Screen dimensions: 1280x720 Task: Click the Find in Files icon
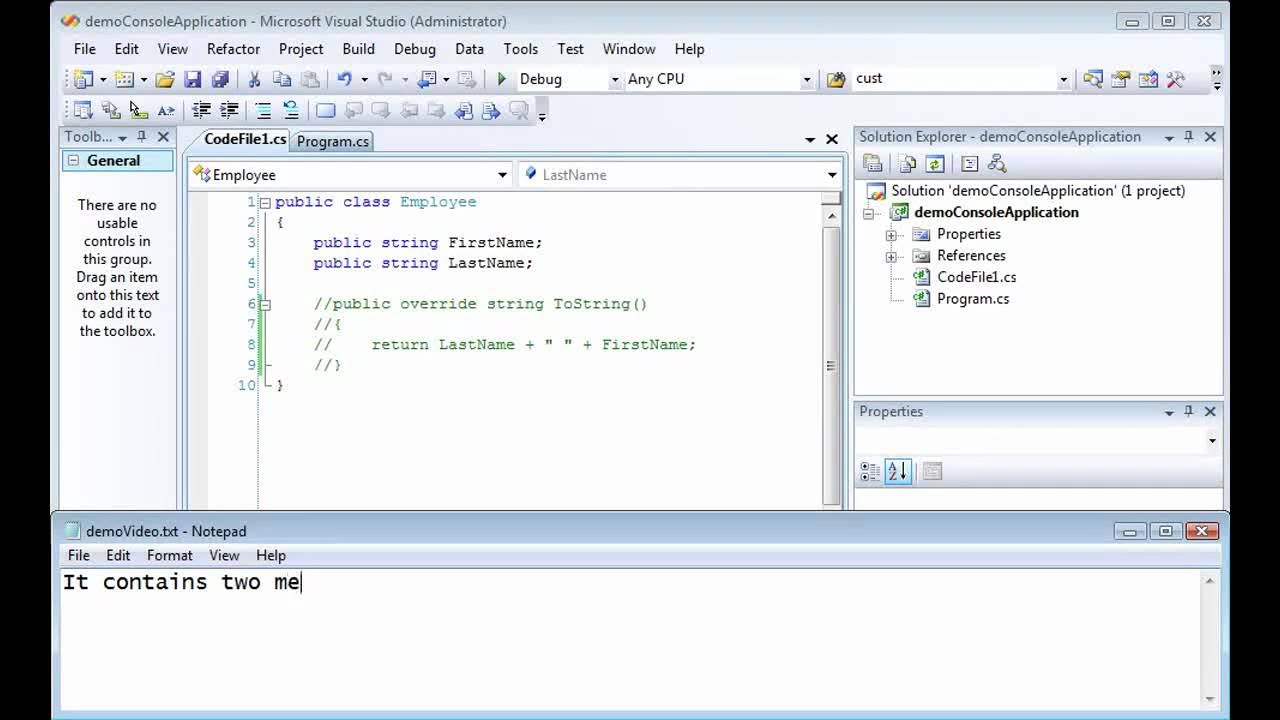(836, 79)
